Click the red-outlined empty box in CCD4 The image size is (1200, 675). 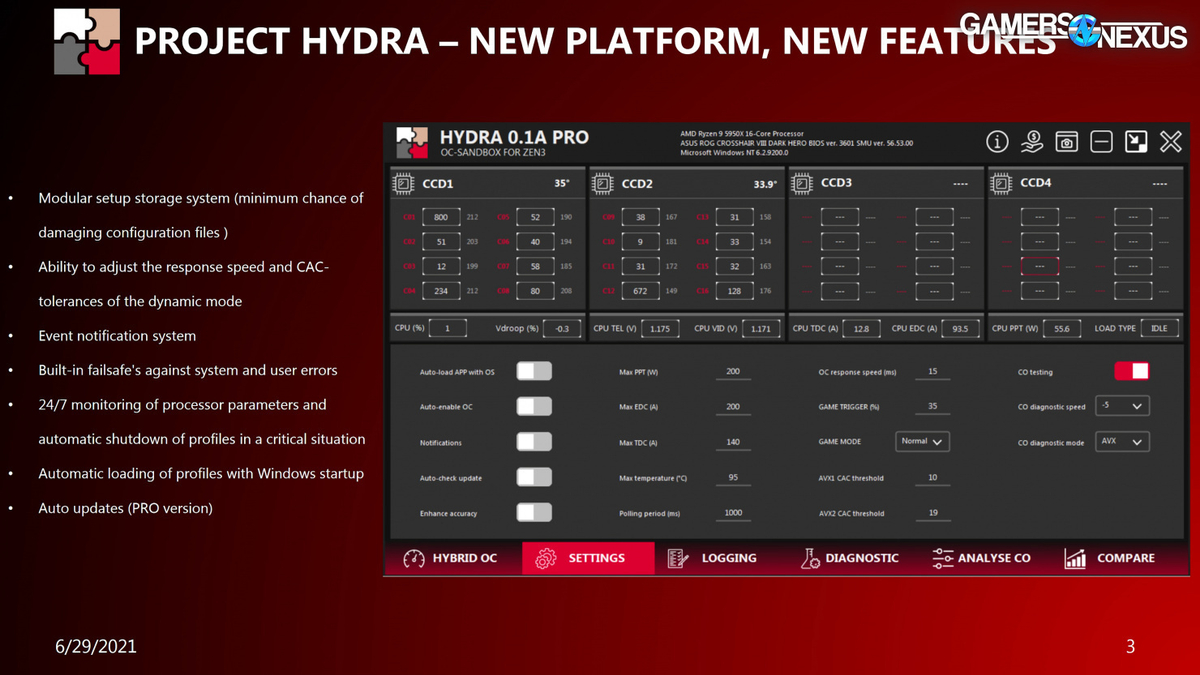pos(1040,266)
